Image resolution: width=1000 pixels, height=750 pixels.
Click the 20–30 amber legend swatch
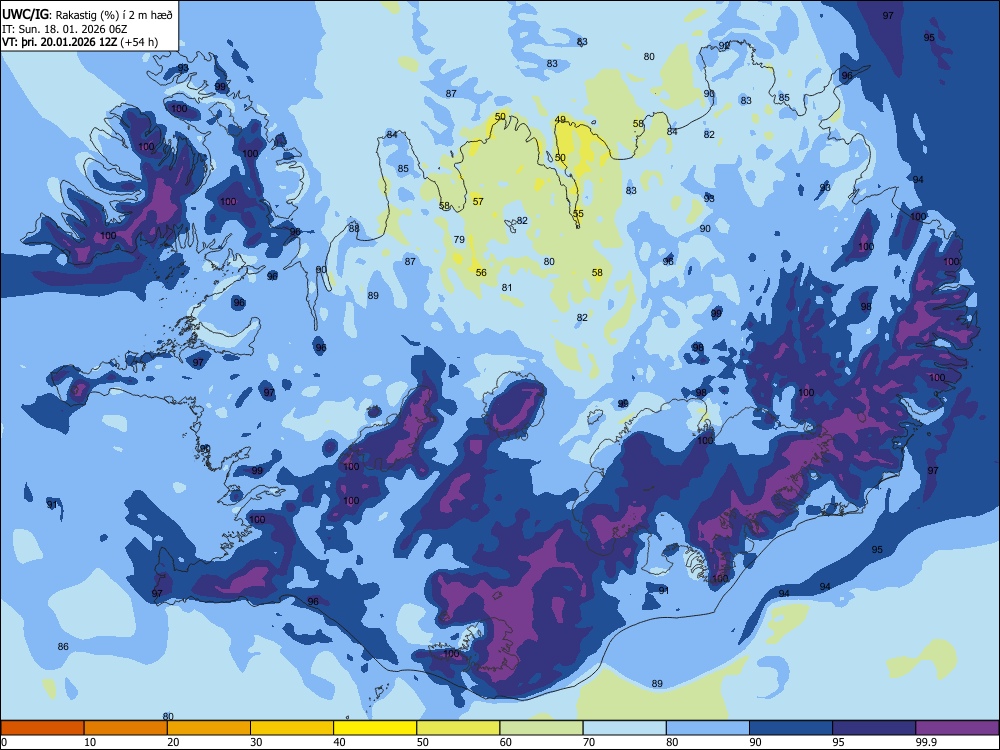coord(209,728)
